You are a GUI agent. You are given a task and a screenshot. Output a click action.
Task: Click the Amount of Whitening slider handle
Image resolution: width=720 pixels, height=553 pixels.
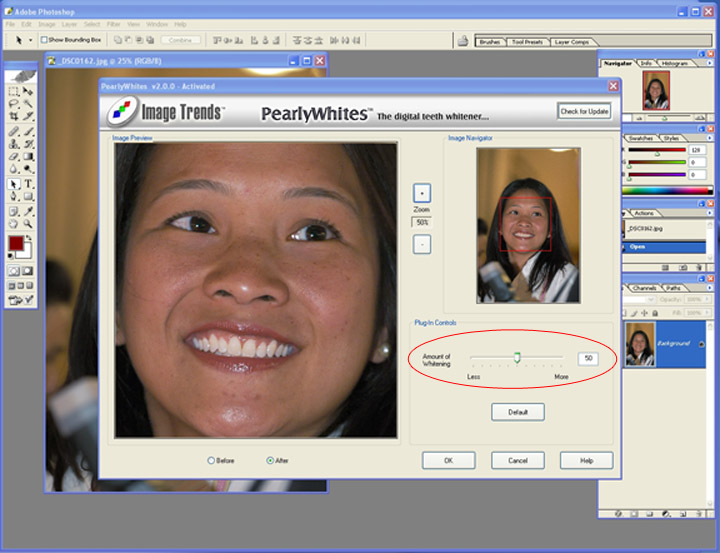pyautogui.click(x=517, y=358)
